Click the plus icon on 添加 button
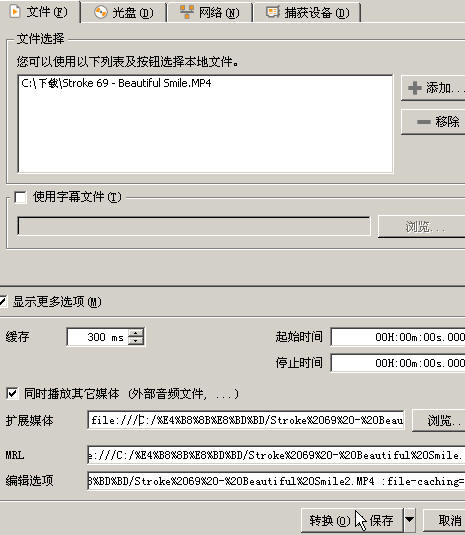Viewport: 465px width, 535px height. coord(415,88)
